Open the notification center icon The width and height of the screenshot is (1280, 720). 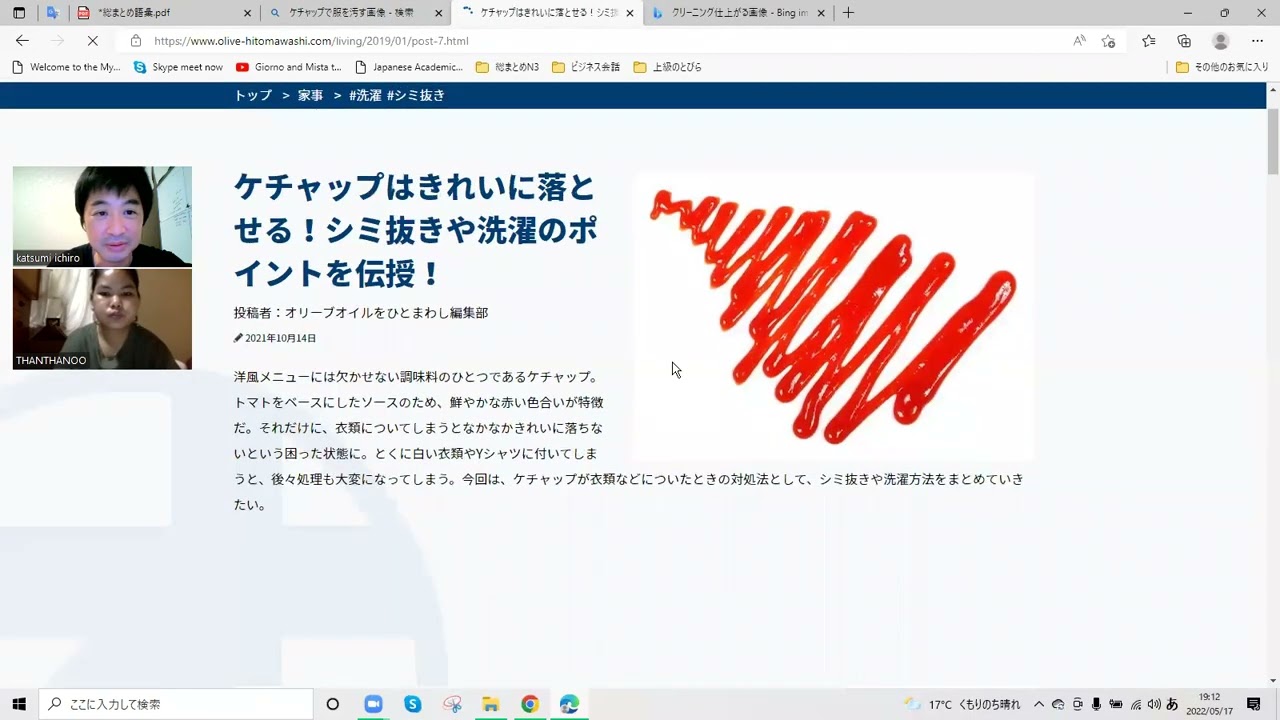pyautogui.click(x=1254, y=704)
